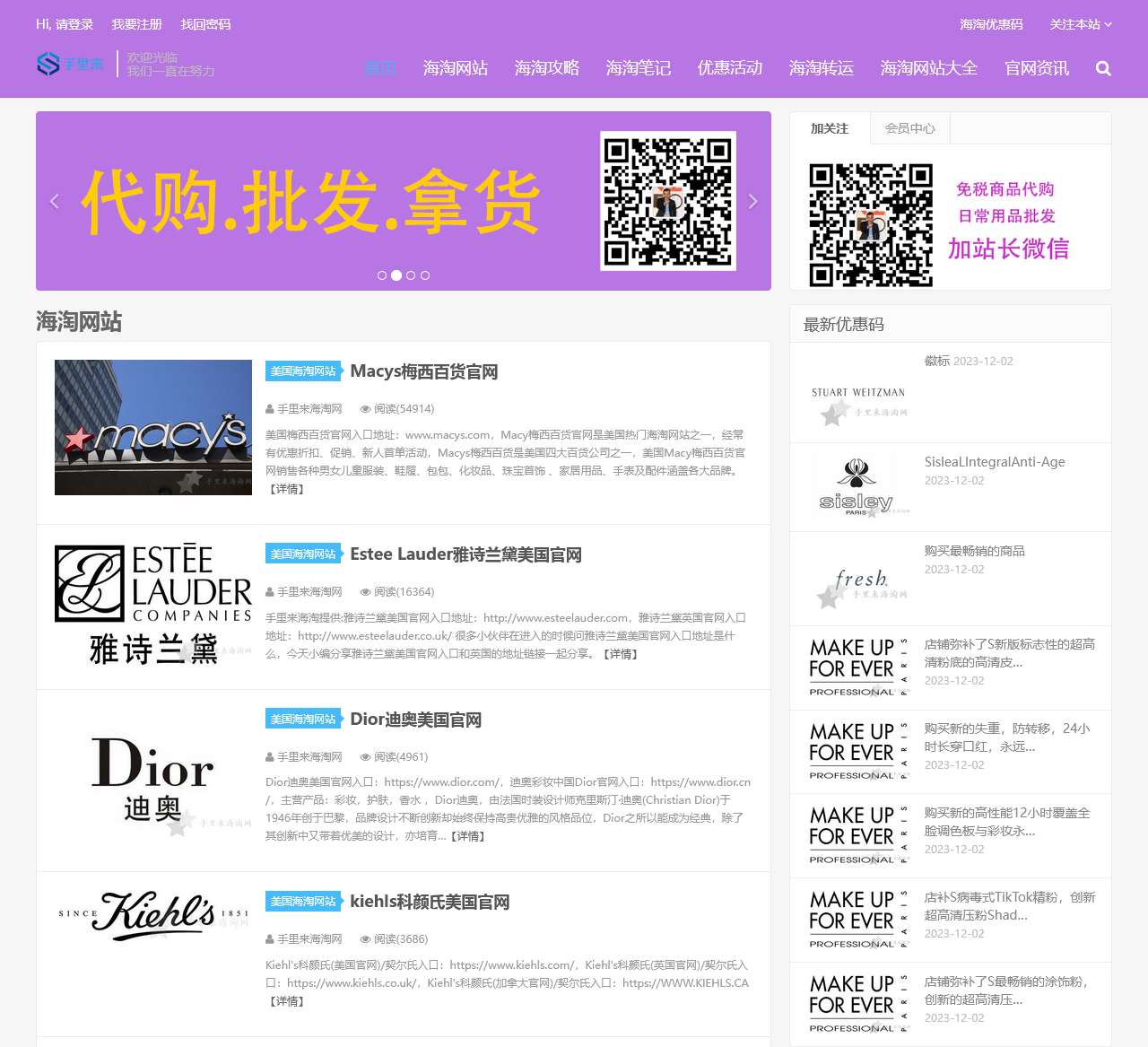Select the fourth carousel indicator dot

point(425,275)
